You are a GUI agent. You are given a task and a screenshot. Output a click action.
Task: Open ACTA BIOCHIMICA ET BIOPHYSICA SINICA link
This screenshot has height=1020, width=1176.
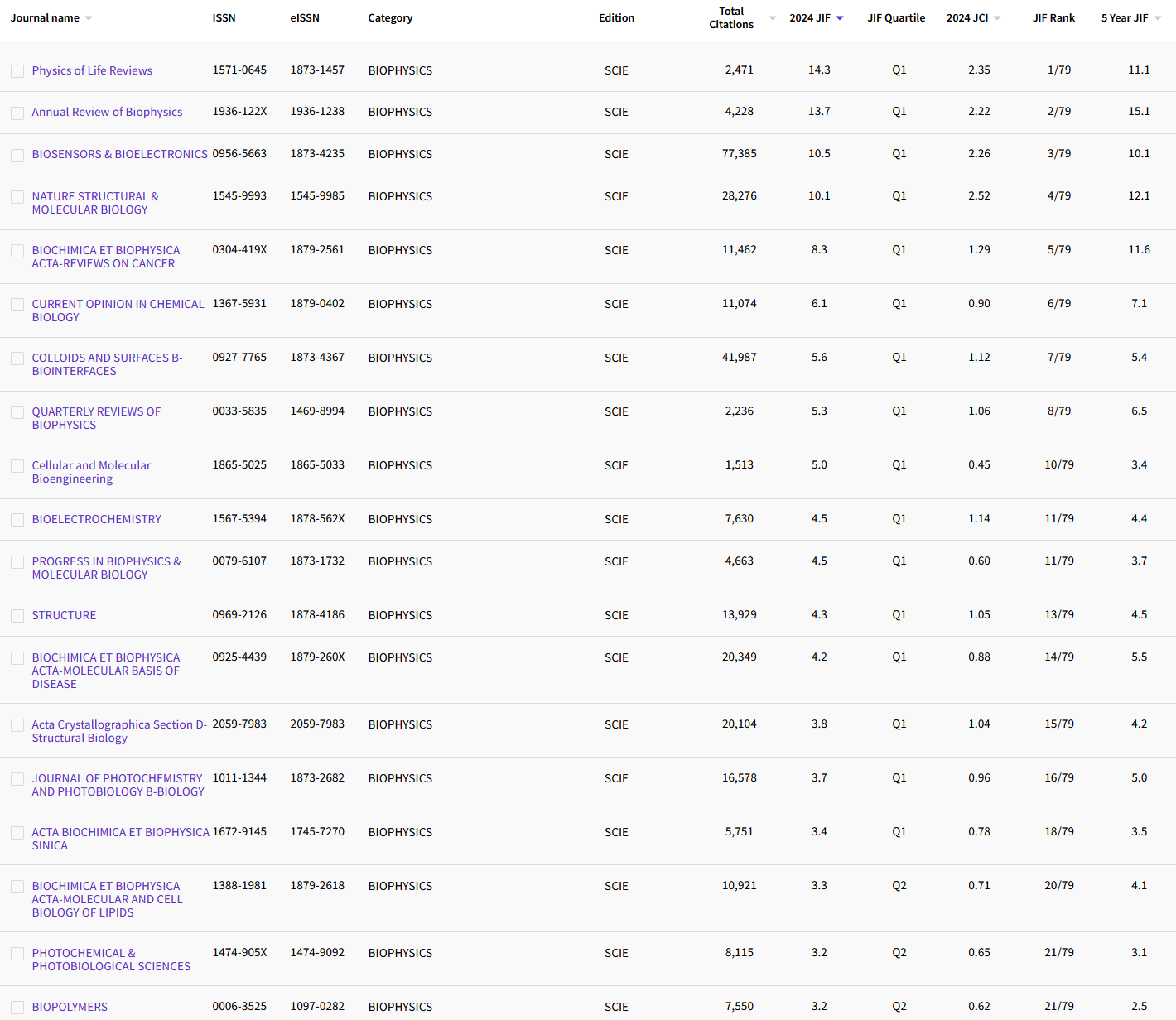[121, 839]
